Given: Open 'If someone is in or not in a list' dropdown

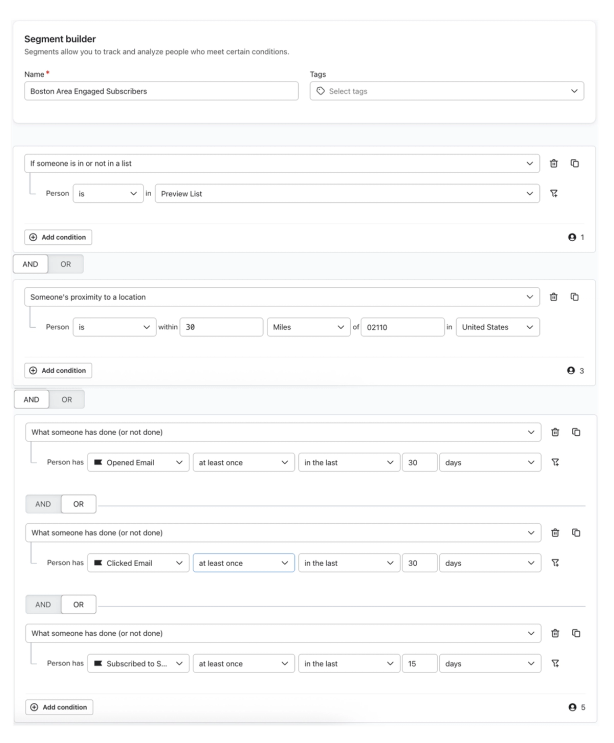Looking at the screenshot, I should click(282, 163).
